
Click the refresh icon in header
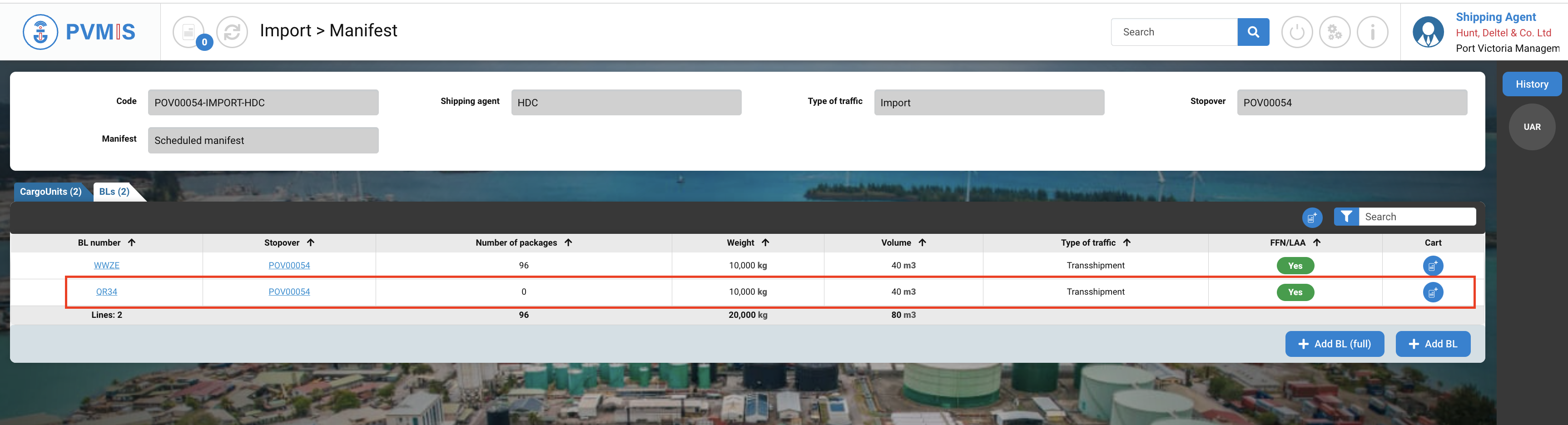click(232, 32)
